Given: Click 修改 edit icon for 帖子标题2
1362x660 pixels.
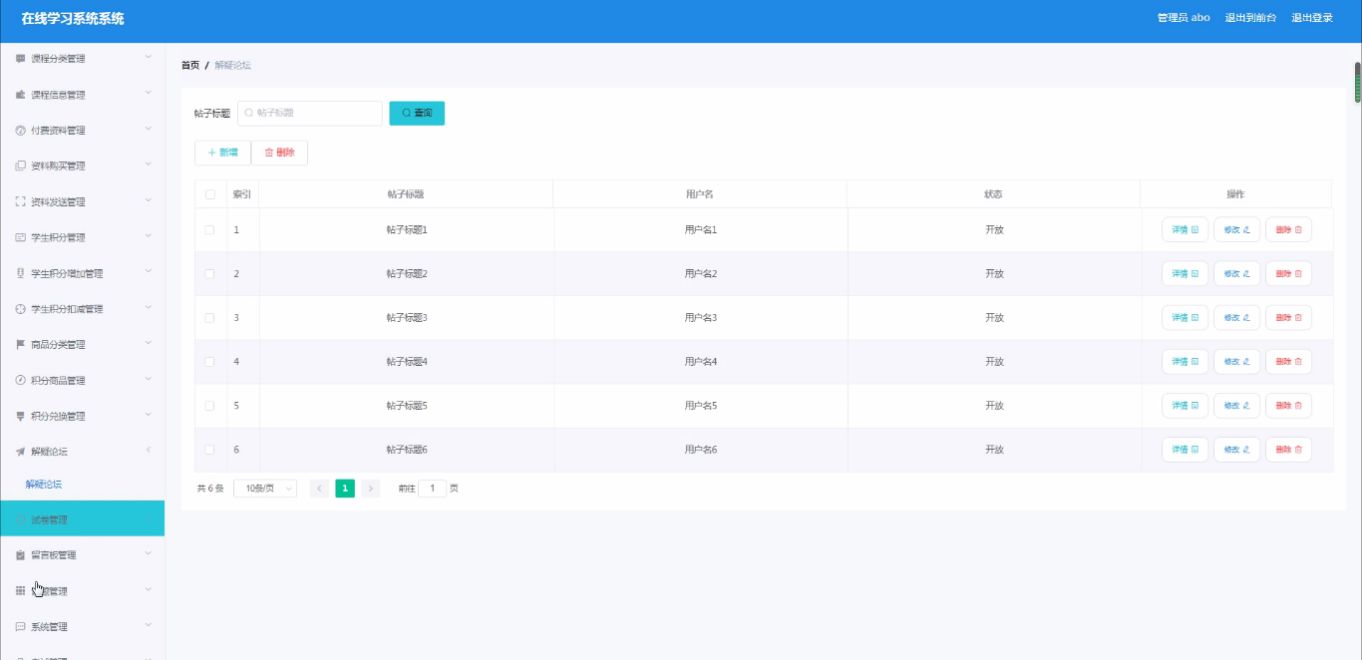Looking at the screenshot, I should point(1237,274).
